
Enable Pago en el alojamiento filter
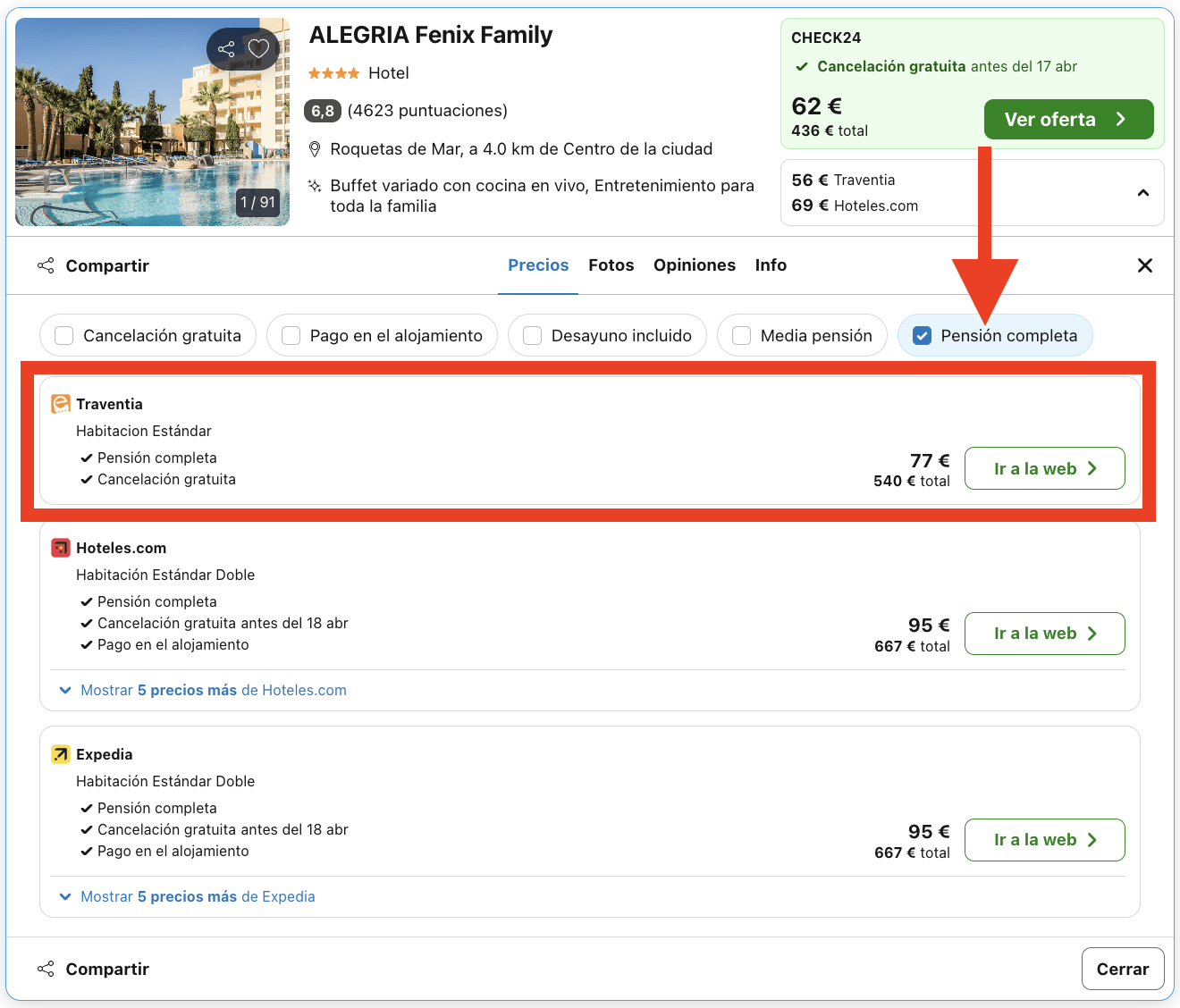tap(291, 336)
